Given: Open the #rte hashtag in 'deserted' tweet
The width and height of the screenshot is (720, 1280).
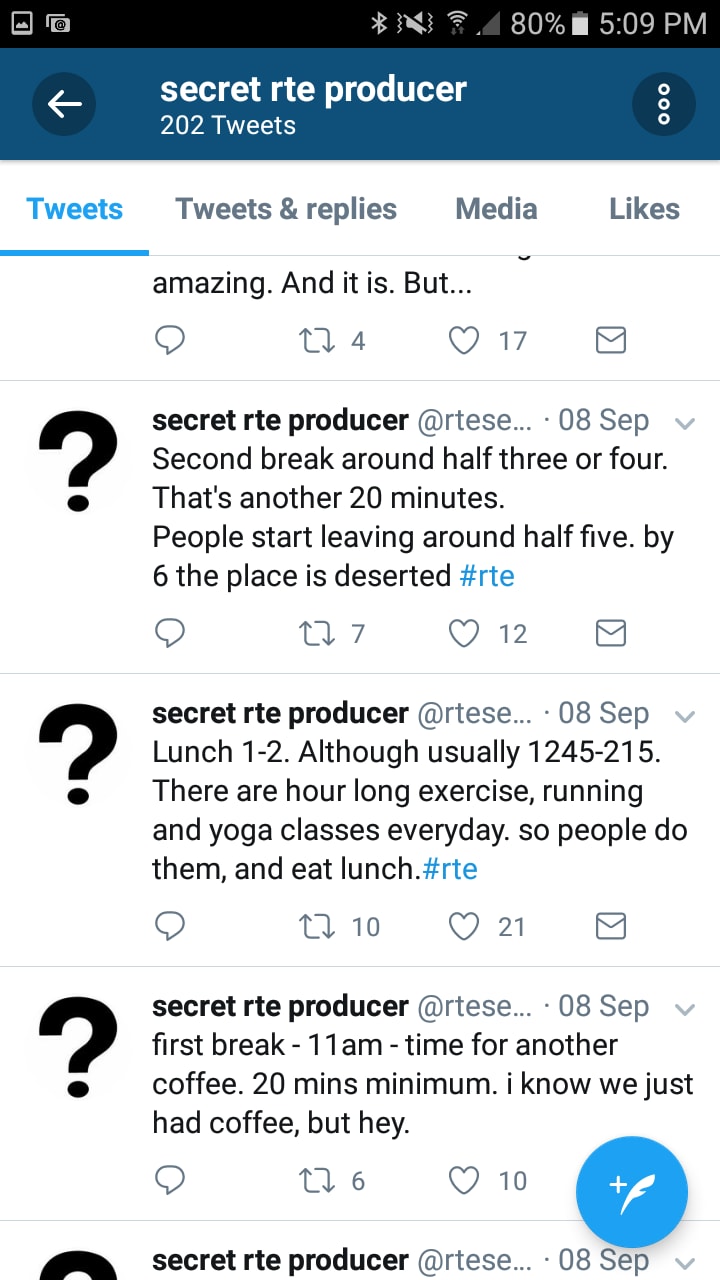Looking at the screenshot, I should click(487, 576).
